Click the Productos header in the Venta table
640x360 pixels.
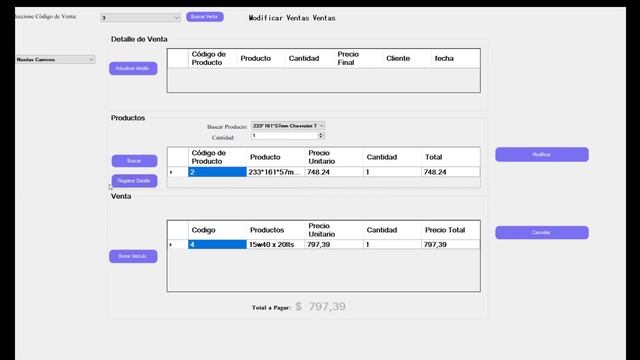click(276, 230)
